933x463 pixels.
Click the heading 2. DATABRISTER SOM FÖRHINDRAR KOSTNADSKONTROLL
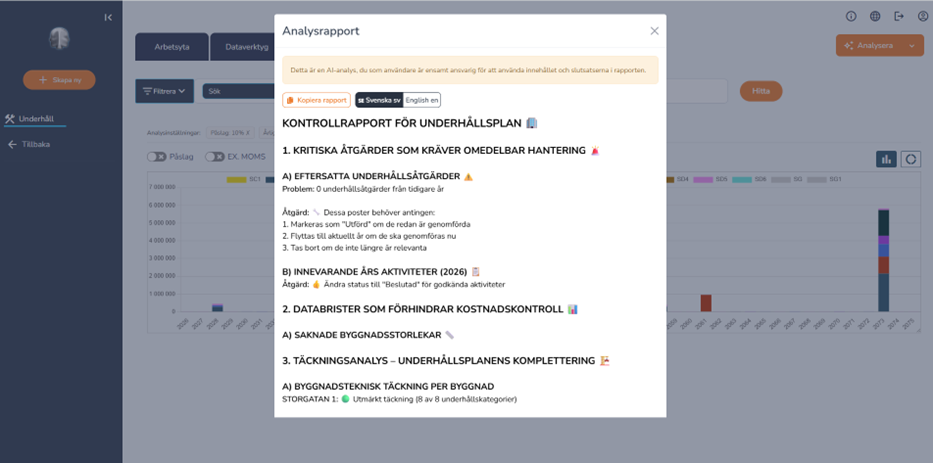click(x=430, y=309)
